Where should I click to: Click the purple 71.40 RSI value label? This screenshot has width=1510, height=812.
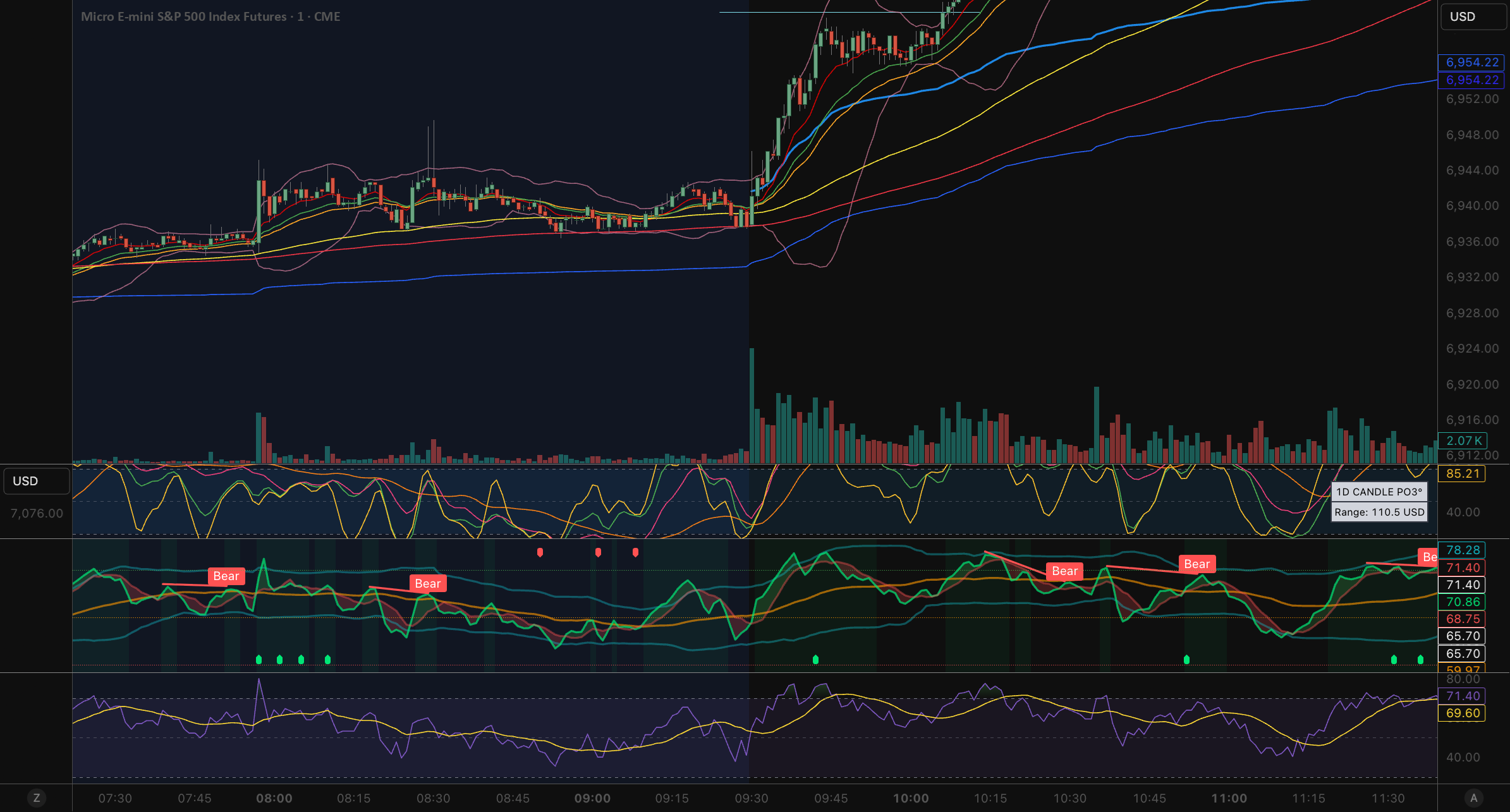1461,696
